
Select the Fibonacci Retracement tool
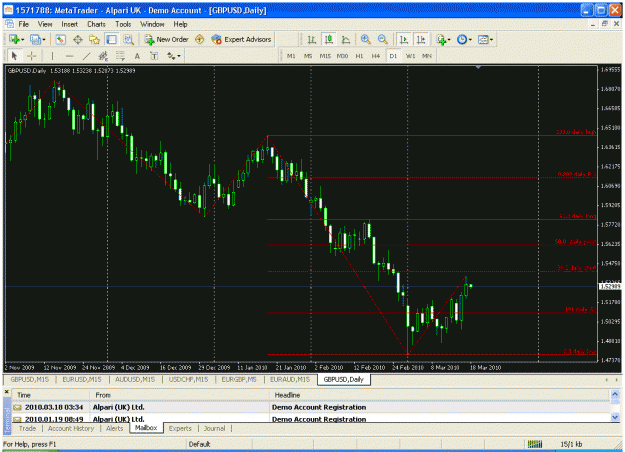[120, 56]
